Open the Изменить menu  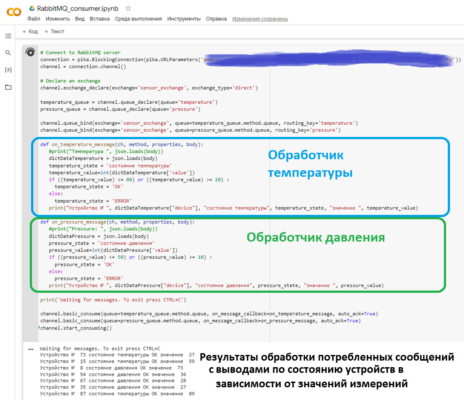coord(58,19)
